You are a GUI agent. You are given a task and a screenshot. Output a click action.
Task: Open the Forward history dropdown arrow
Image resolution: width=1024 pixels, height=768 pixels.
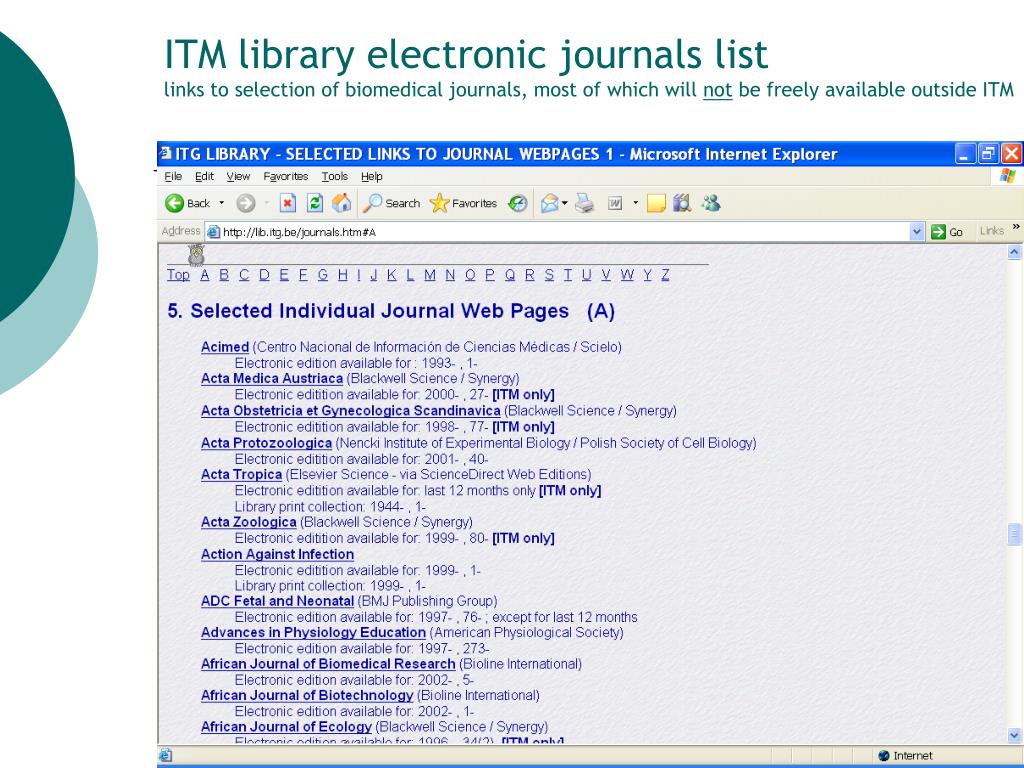point(266,204)
